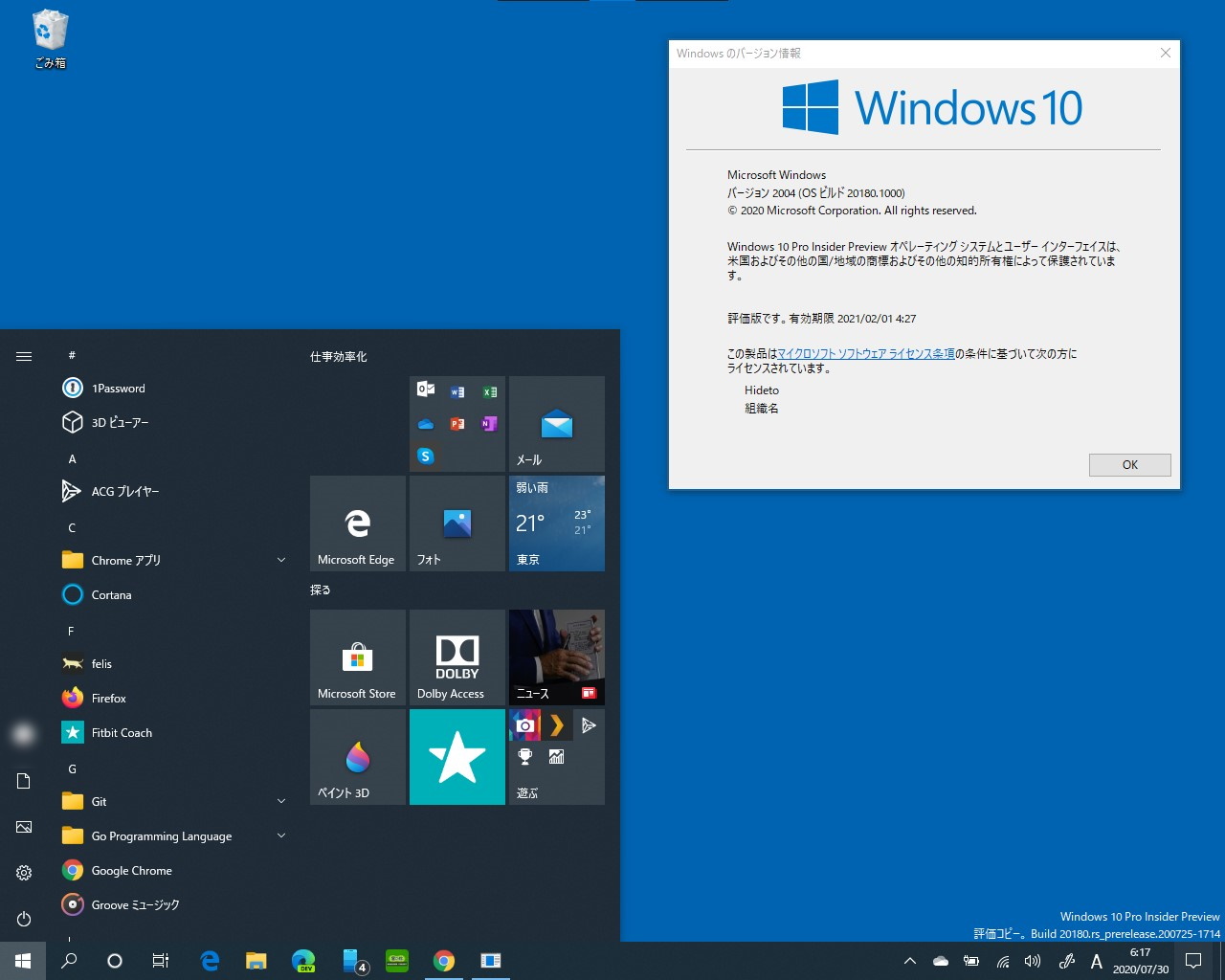The height and width of the screenshot is (980, 1225).
Task: Open the メール tile in Start menu
Action: coord(556,424)
